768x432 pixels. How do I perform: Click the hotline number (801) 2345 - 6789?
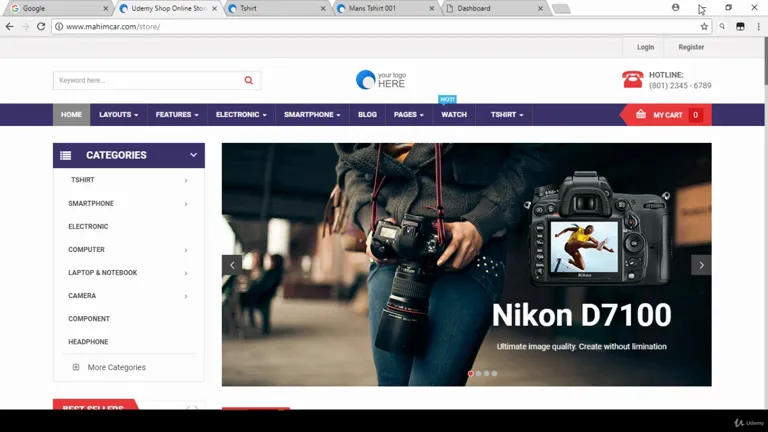(680, 85)
